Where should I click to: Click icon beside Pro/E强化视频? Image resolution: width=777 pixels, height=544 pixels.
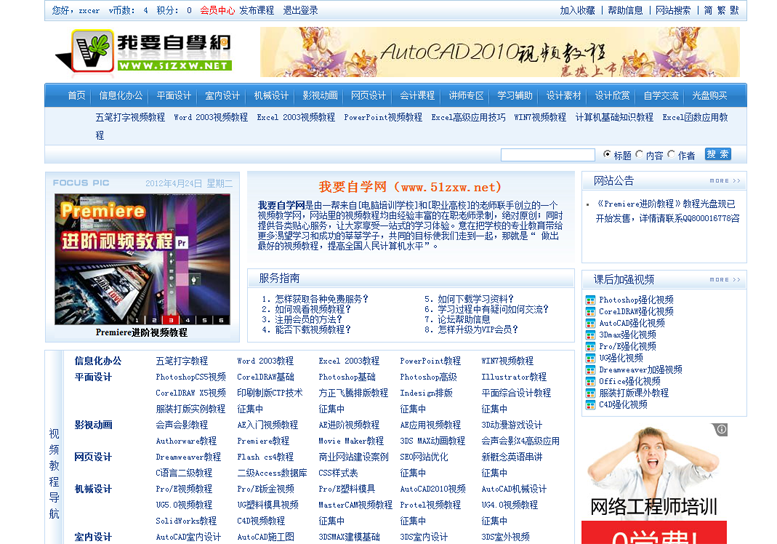(x=590, y=346)
